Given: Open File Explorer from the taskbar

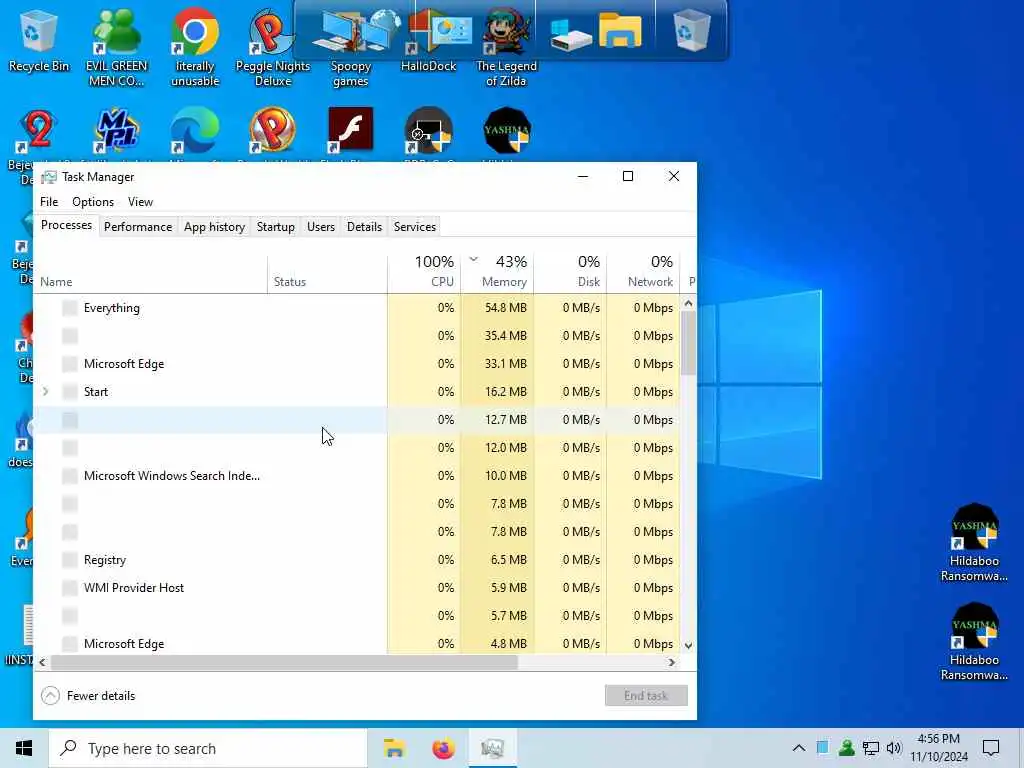Looking at the screenshot, I should click(x=394, y=748).
